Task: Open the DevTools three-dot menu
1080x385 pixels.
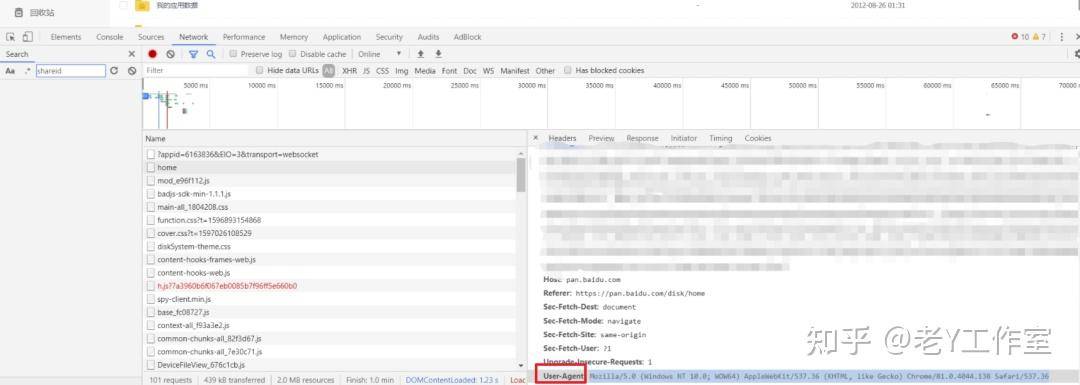Action: click(1061, 37)
